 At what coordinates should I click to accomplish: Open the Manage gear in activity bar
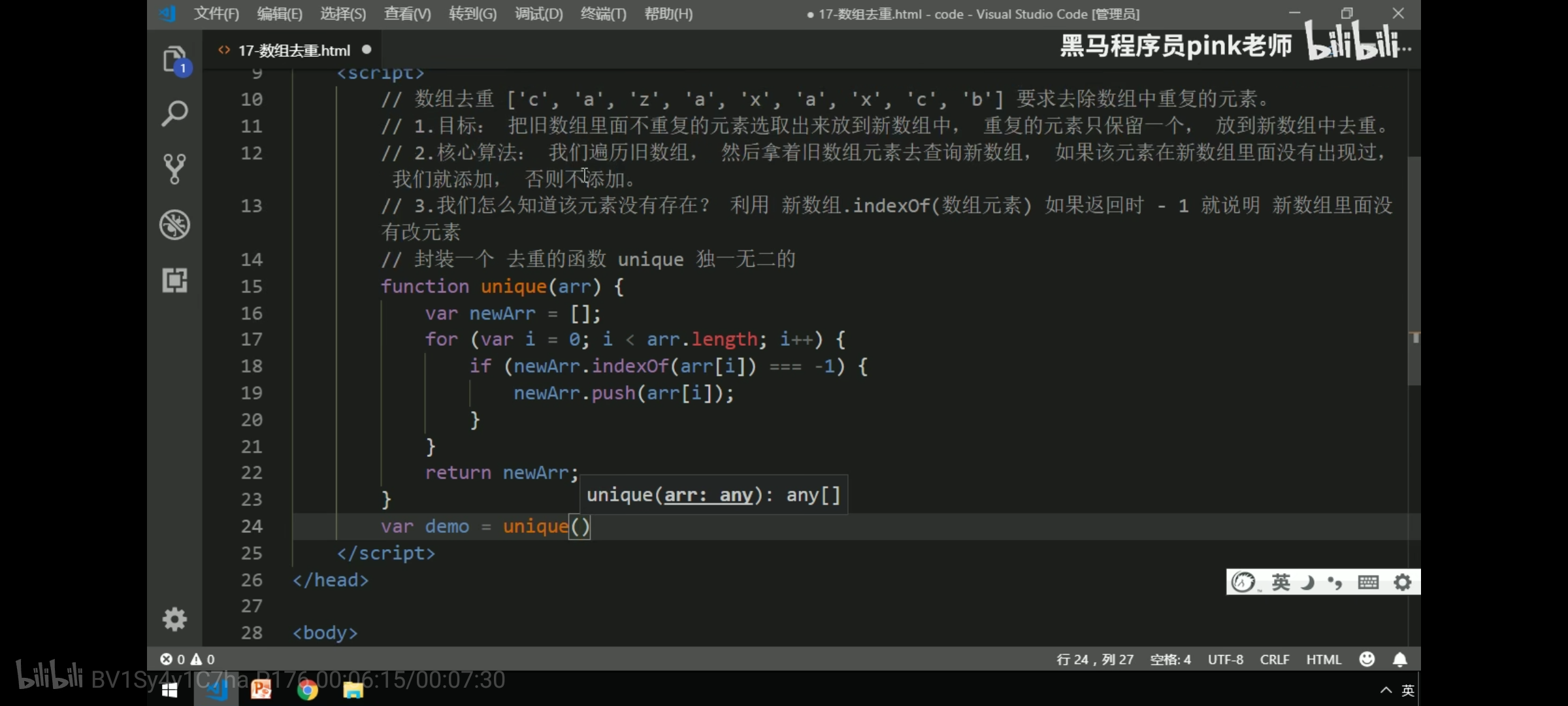(x=174, y=618)
